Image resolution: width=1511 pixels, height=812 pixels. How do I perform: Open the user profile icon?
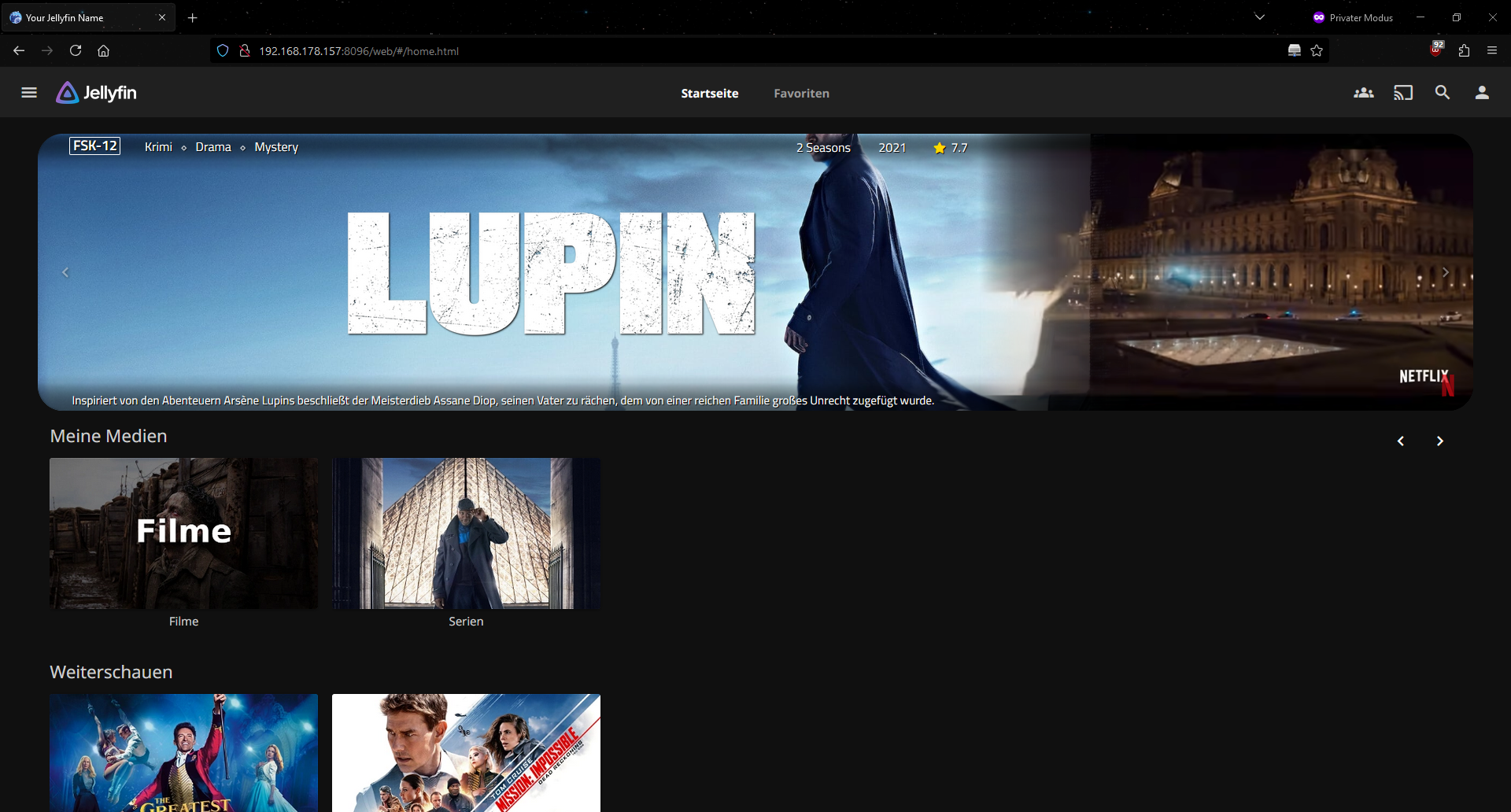(1481, 93)
